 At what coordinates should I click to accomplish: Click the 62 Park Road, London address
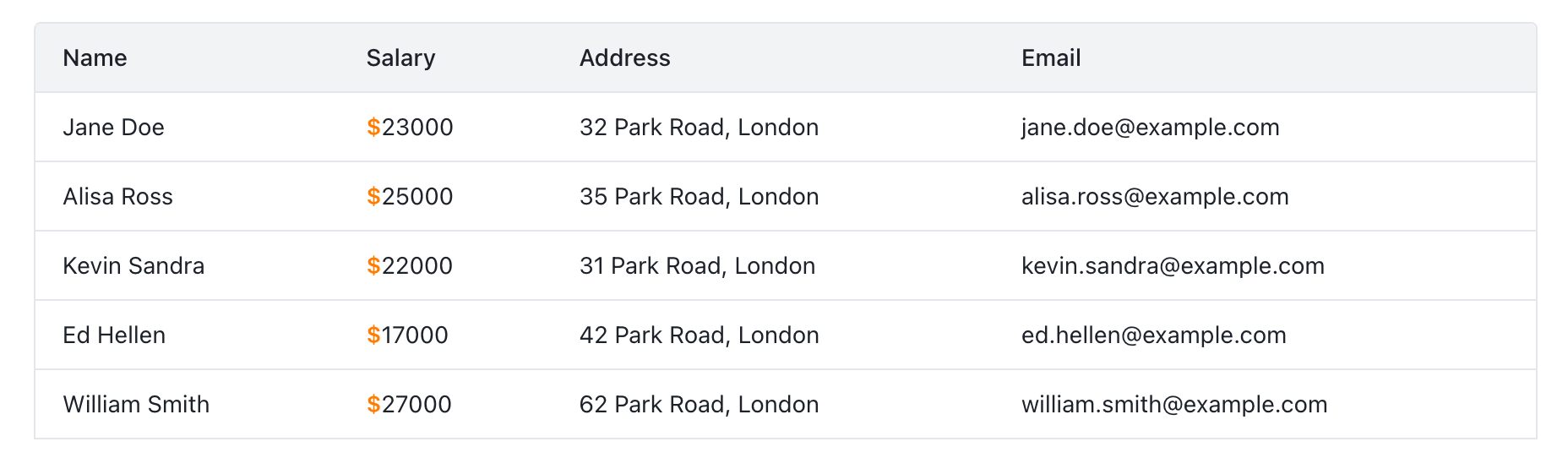click(699, 404)
